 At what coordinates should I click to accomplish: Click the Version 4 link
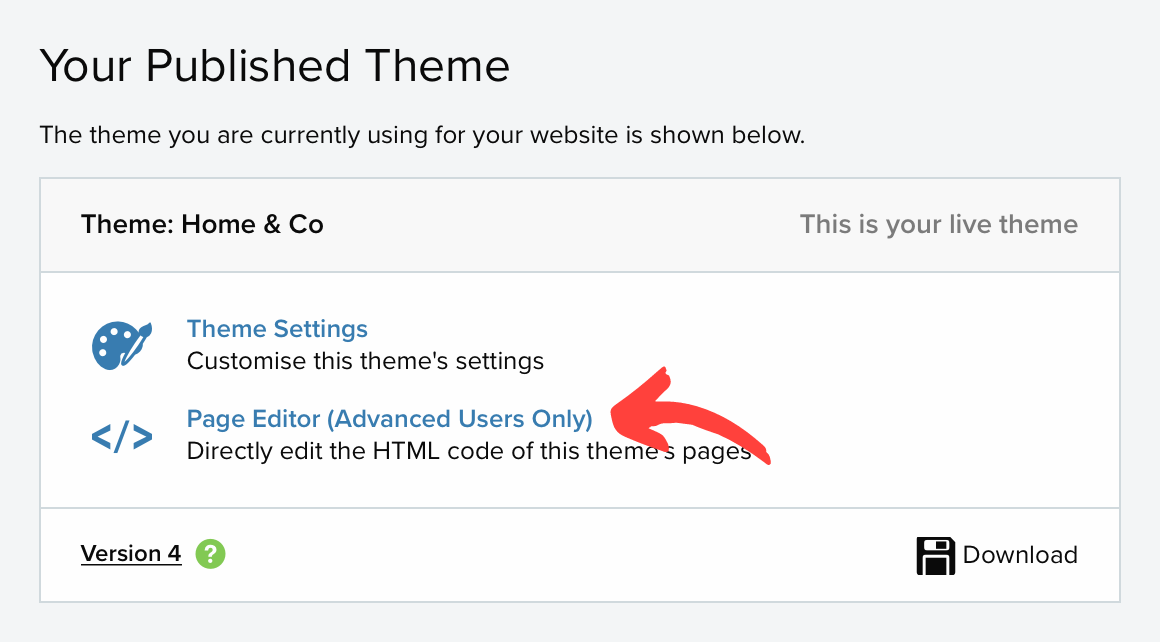tap(131, 553)
